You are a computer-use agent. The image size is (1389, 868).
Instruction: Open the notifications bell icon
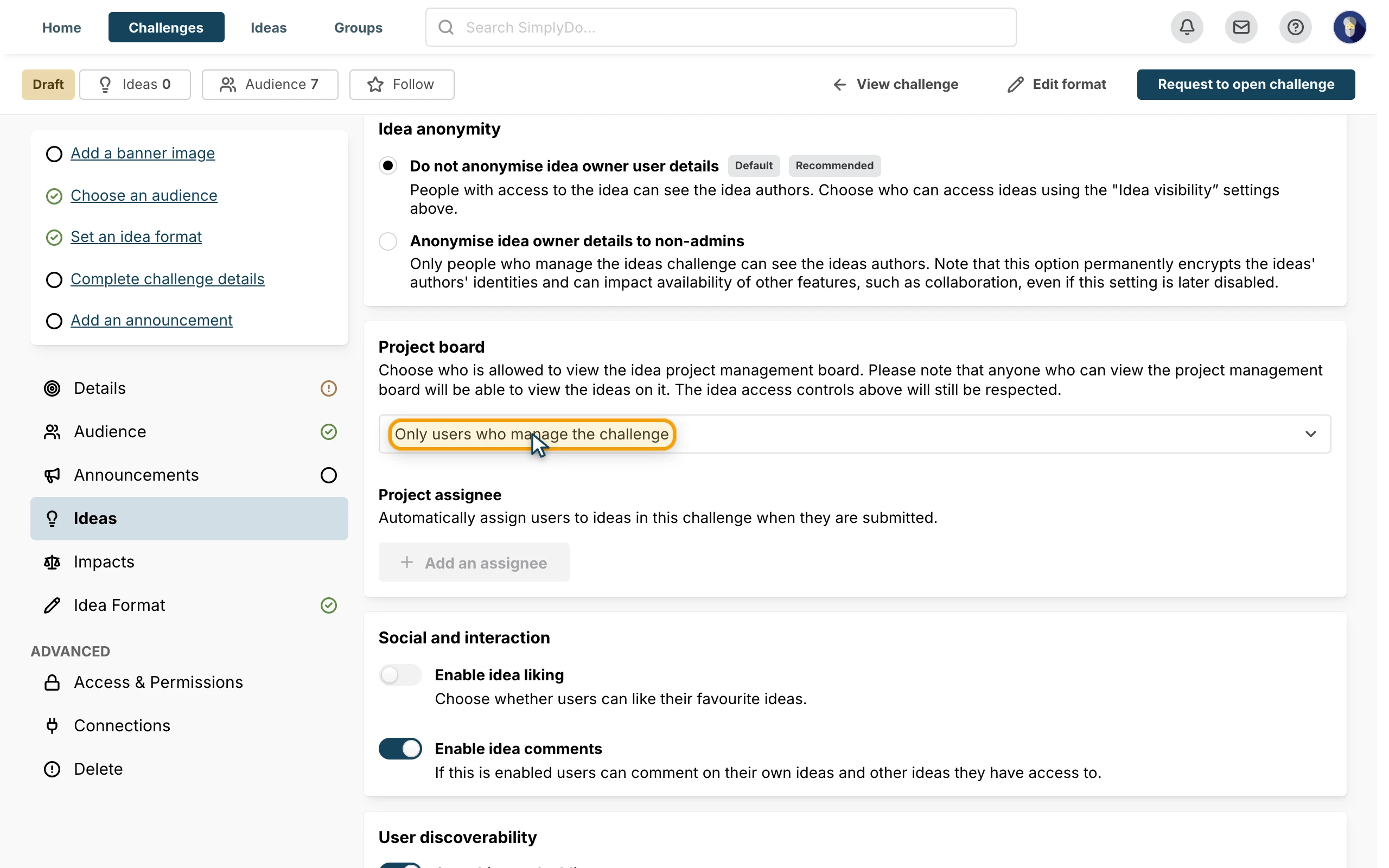1187,27
